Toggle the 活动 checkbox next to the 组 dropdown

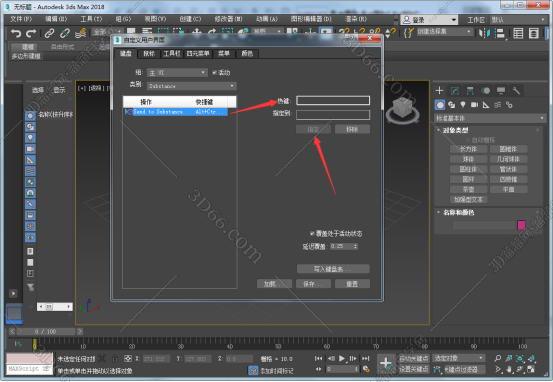pyautogui.click(x=214, y=73)
